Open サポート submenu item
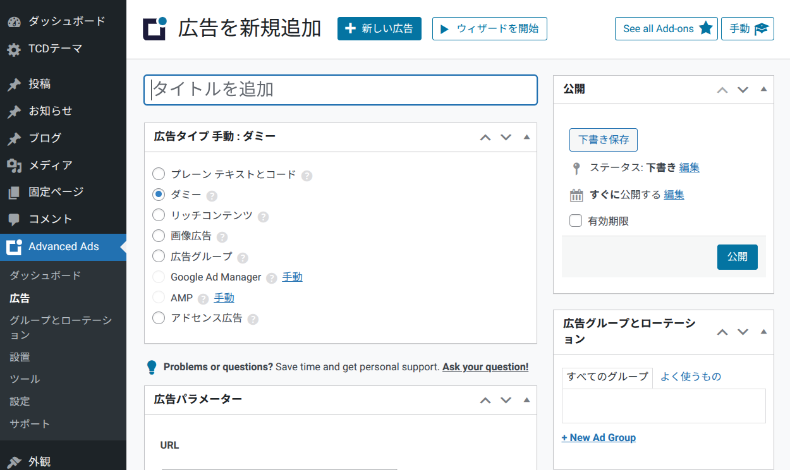The image size is (790, 470). (x=30, y=424)
